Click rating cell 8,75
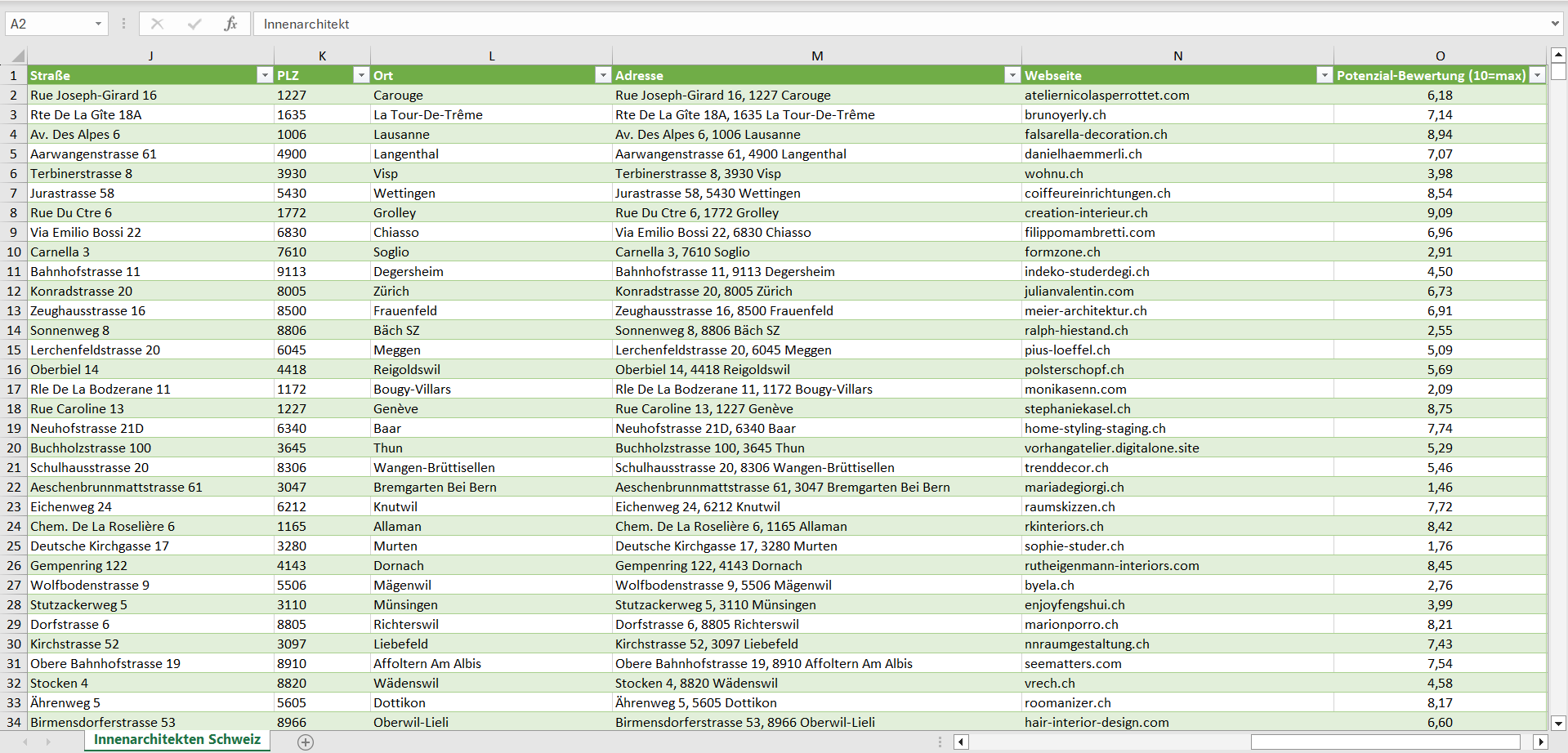Image resolution: width=1568 pixels, height=753 pixels. point(1441,408)
